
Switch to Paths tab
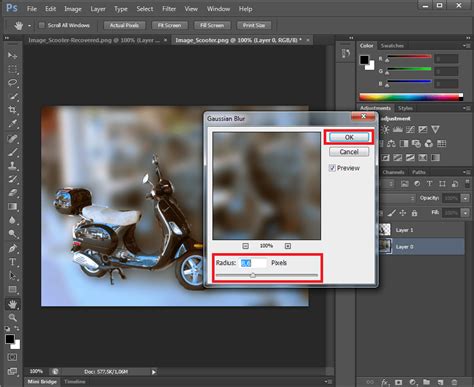[x=419, y=172]
